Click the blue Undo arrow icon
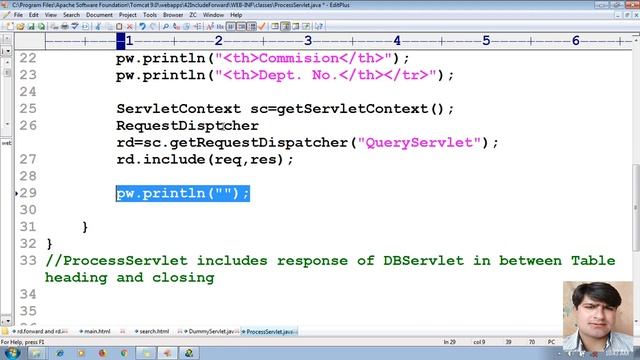The width and height of the screenshot is (640, 360). (x=142, y=27)
